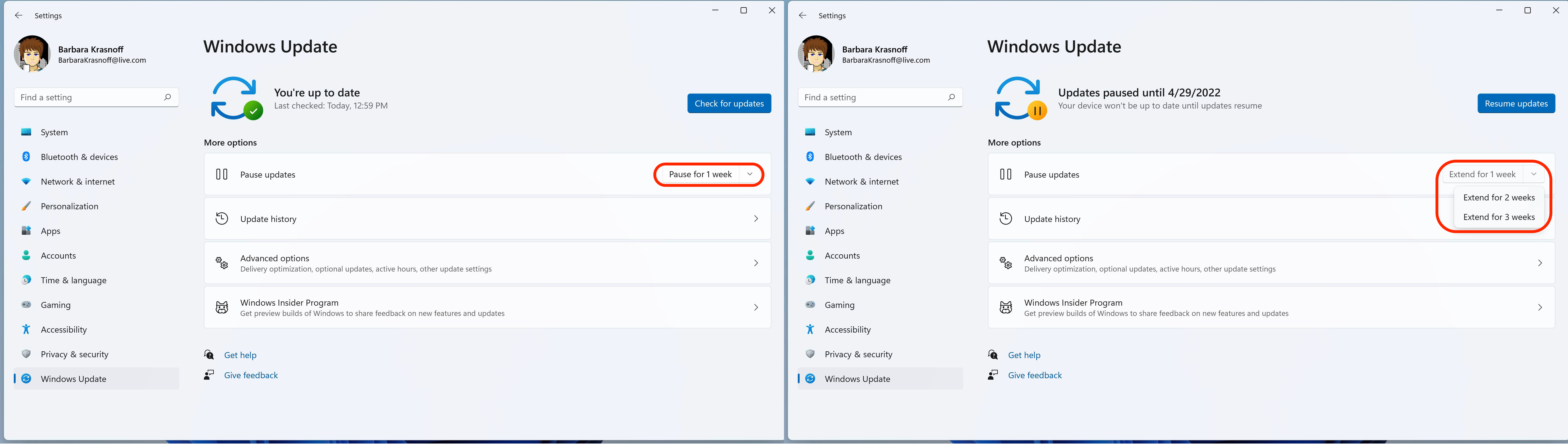Click Update history row in right window
The image size is (1568, 444).
tap(1271, 218)
